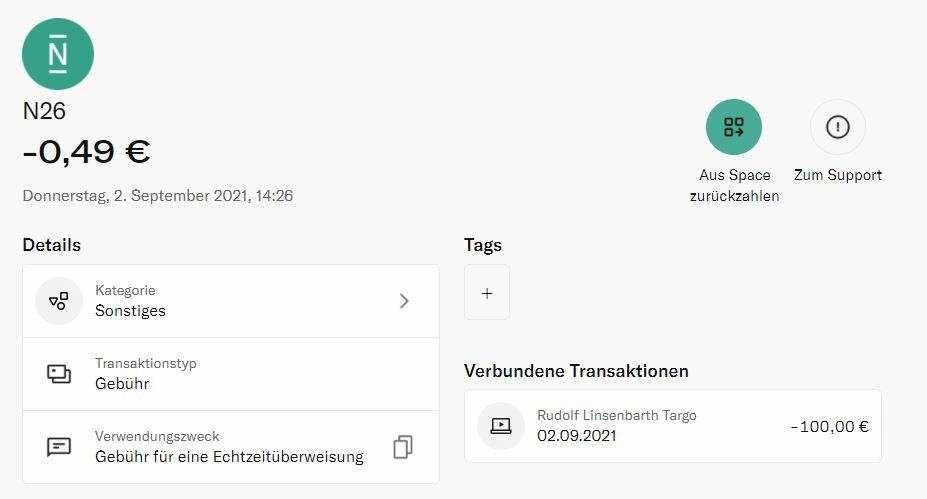Click the Kategorie shapes icon
Screen dimensions: 927x499
(59, 301)
